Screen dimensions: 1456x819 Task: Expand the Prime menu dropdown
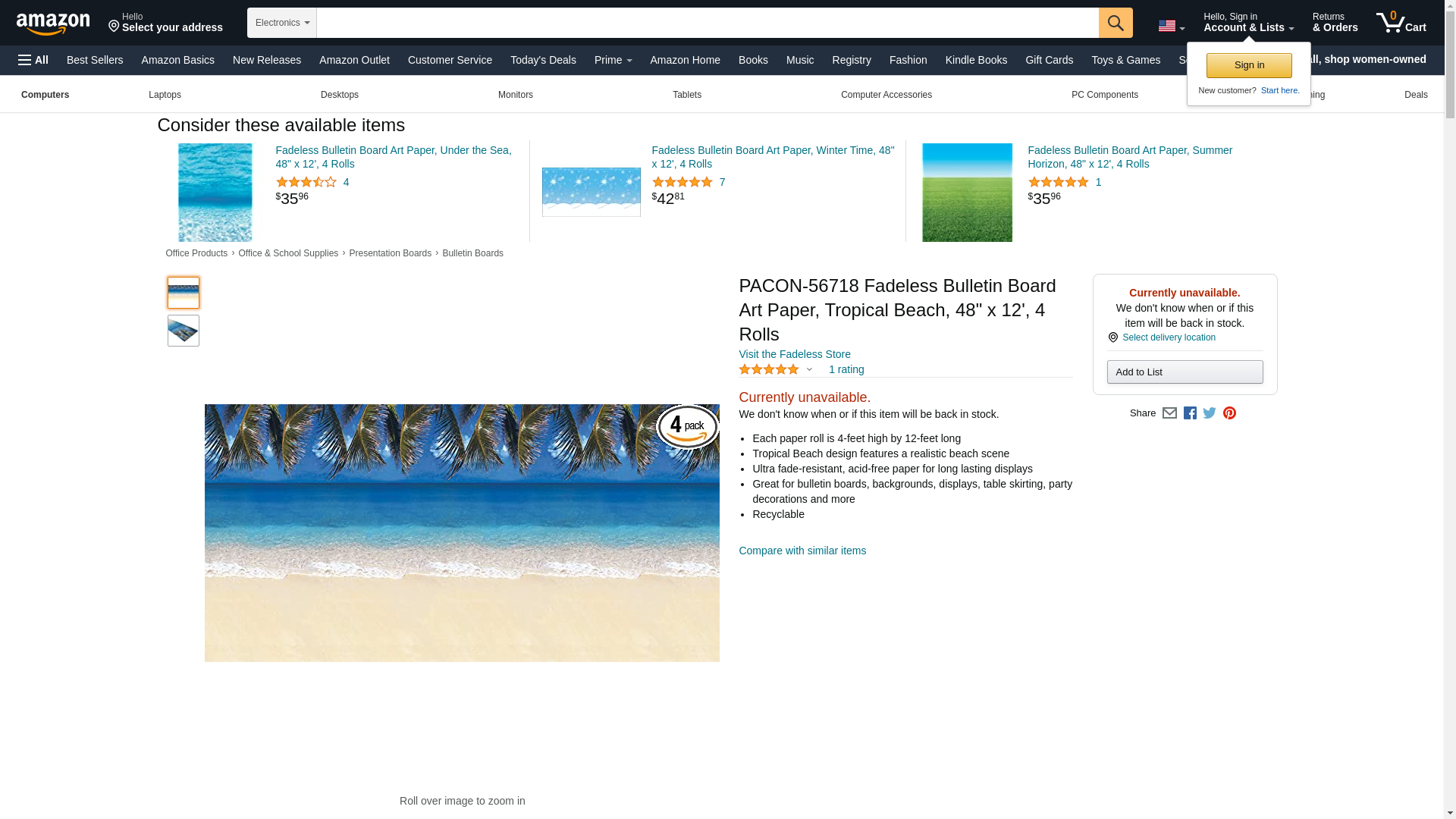click(x=613, y=60)
